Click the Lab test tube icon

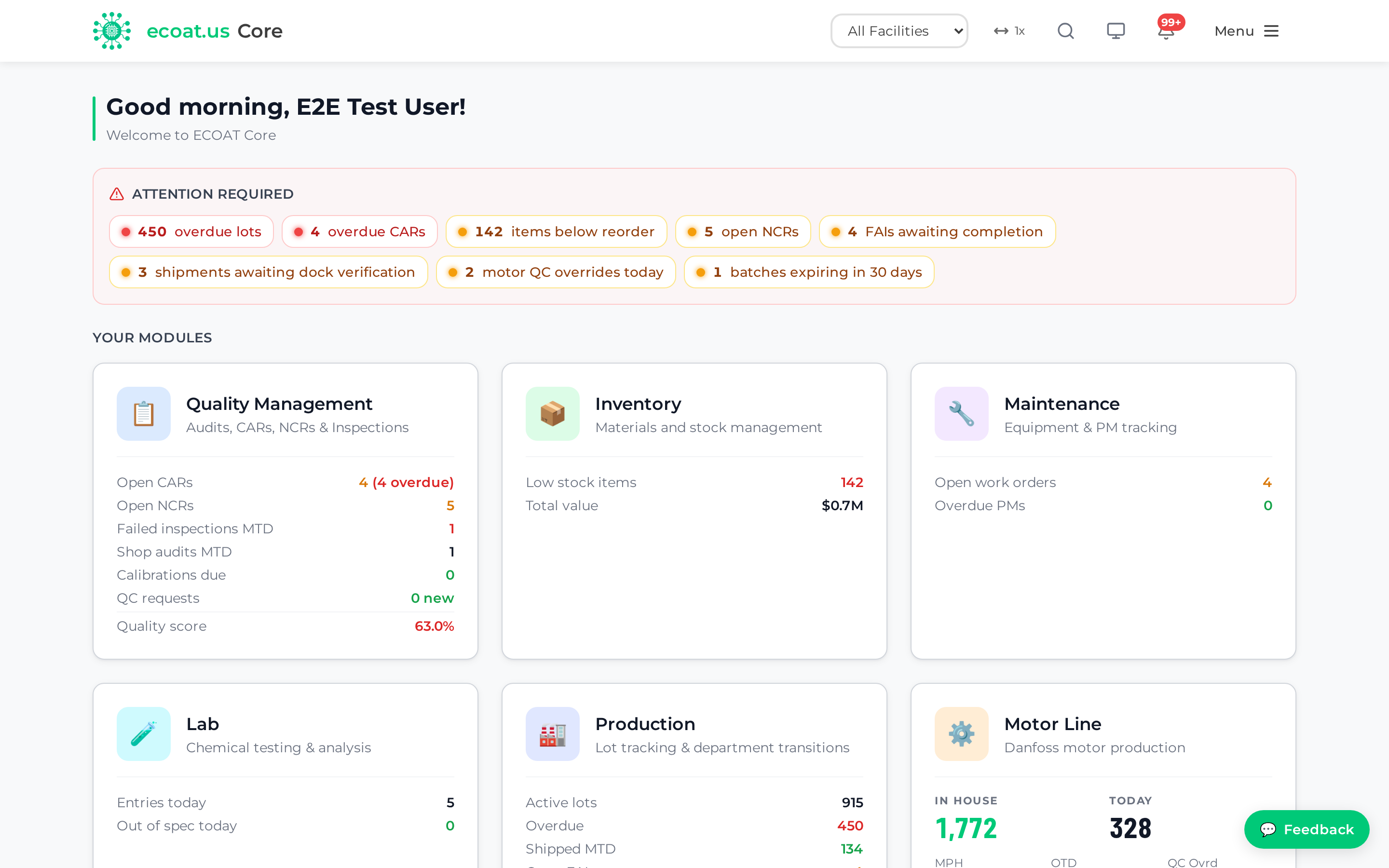(x=144, y=733)
